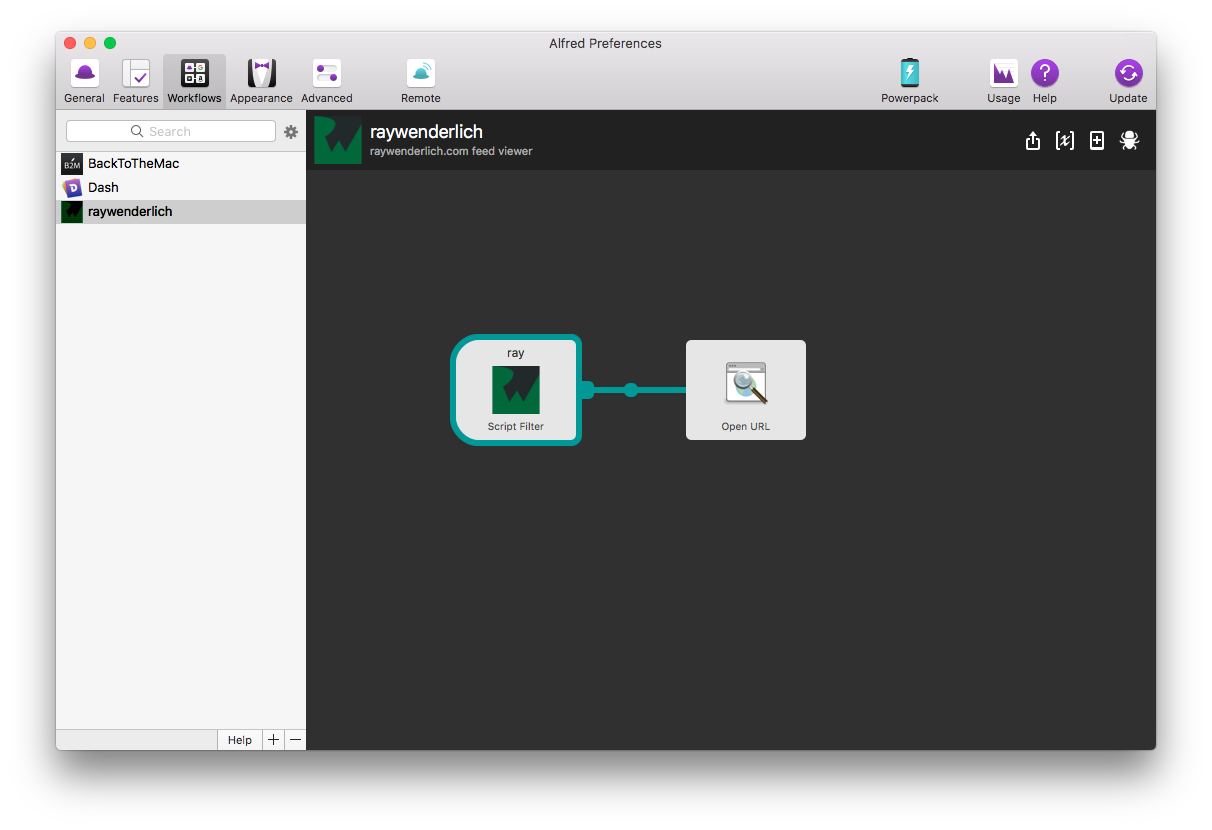Click the add workflow object plus icon
The image size is (1212, 830).
[x=1097, y=141]
